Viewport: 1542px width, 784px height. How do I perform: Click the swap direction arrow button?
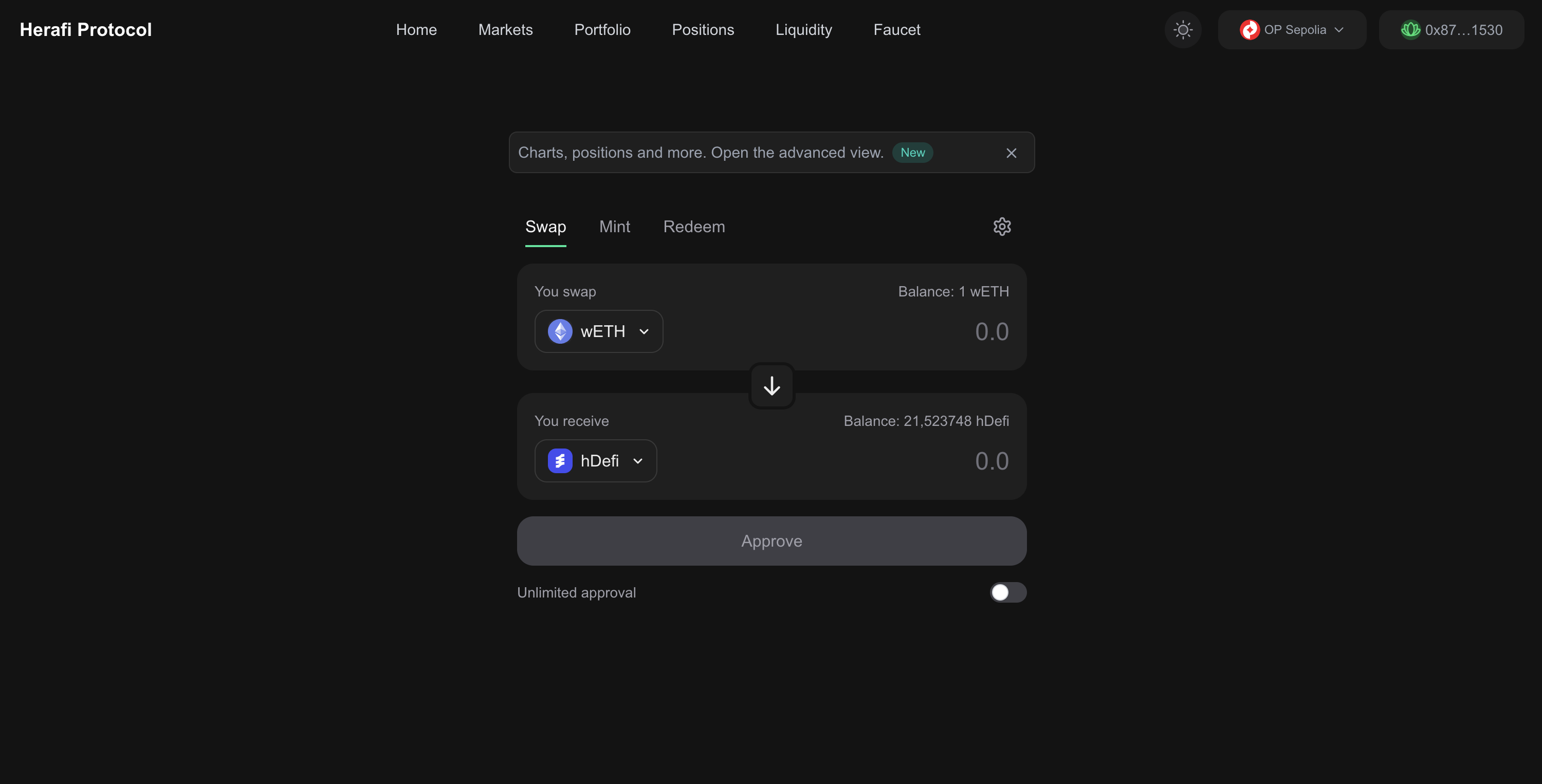tap(772, 386)
